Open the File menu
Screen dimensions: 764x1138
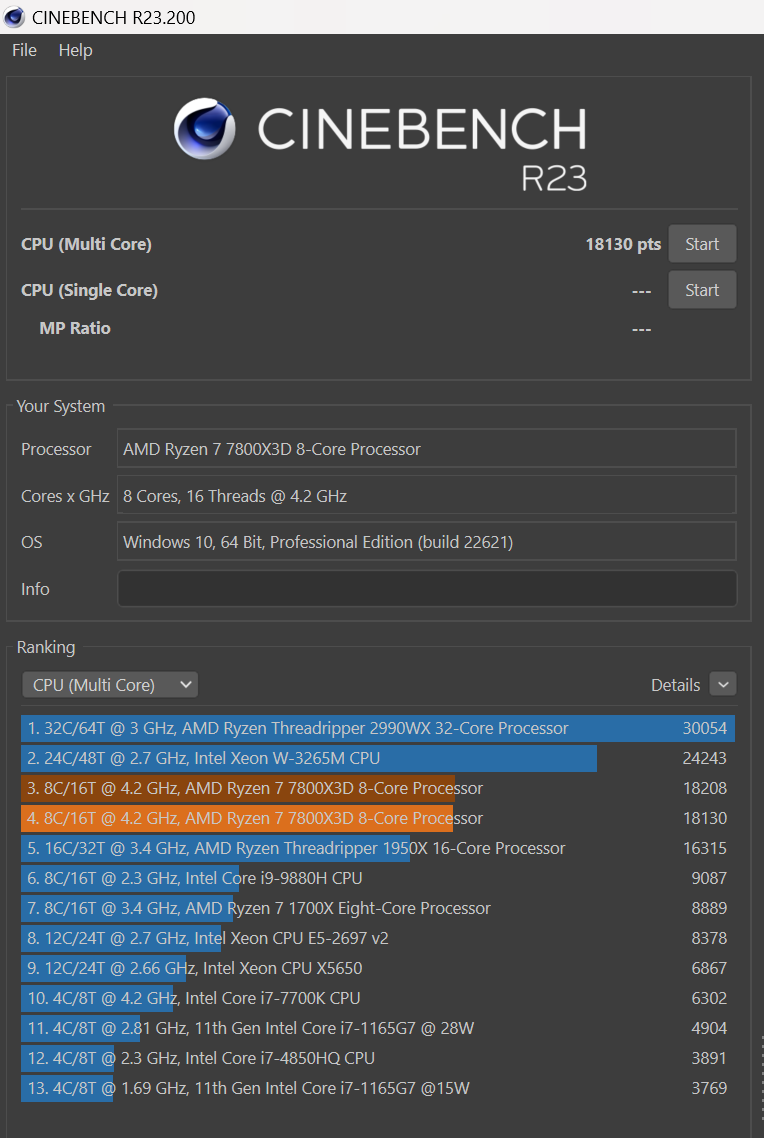point(24,50)
